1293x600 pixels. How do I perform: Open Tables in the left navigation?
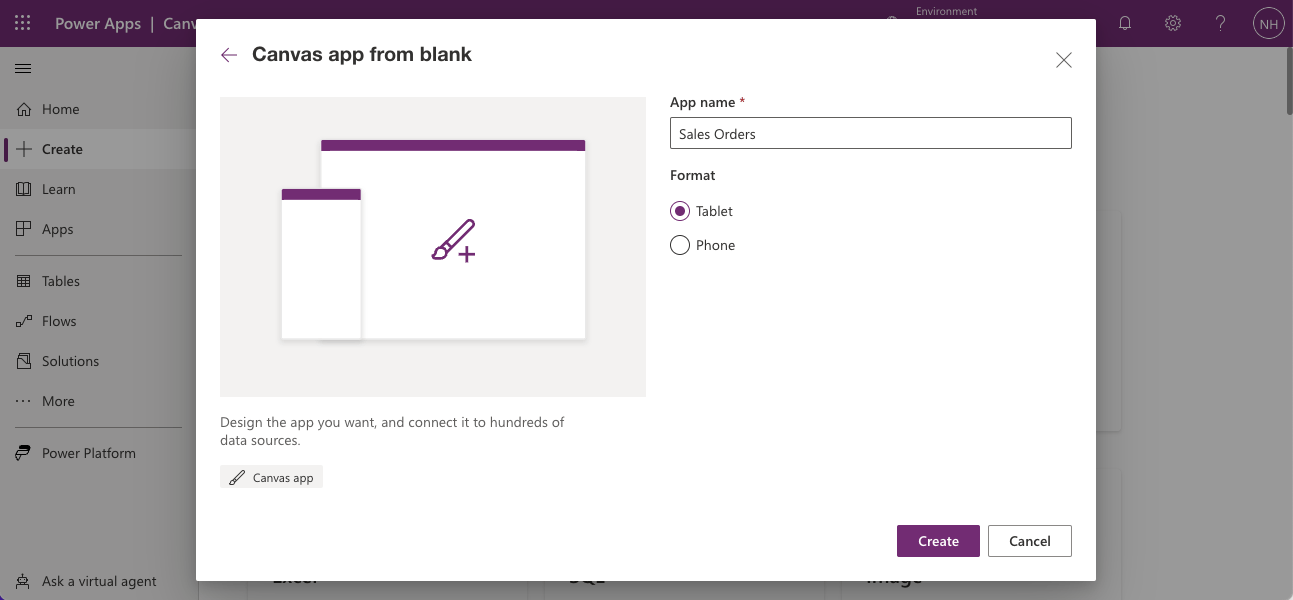coord(60,281)
